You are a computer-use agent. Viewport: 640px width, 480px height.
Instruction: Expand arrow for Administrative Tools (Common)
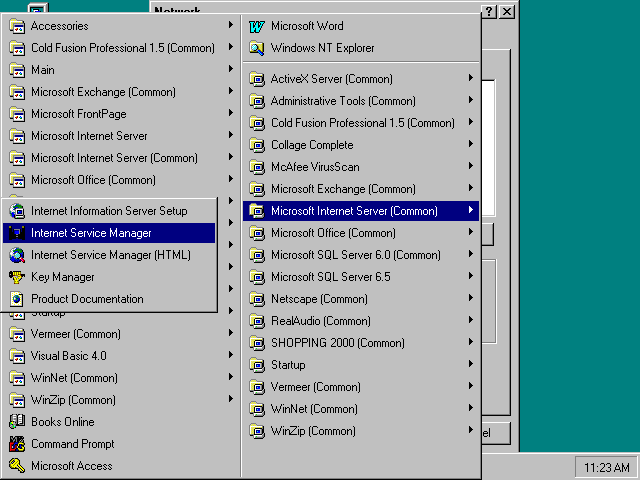point(471,100)
